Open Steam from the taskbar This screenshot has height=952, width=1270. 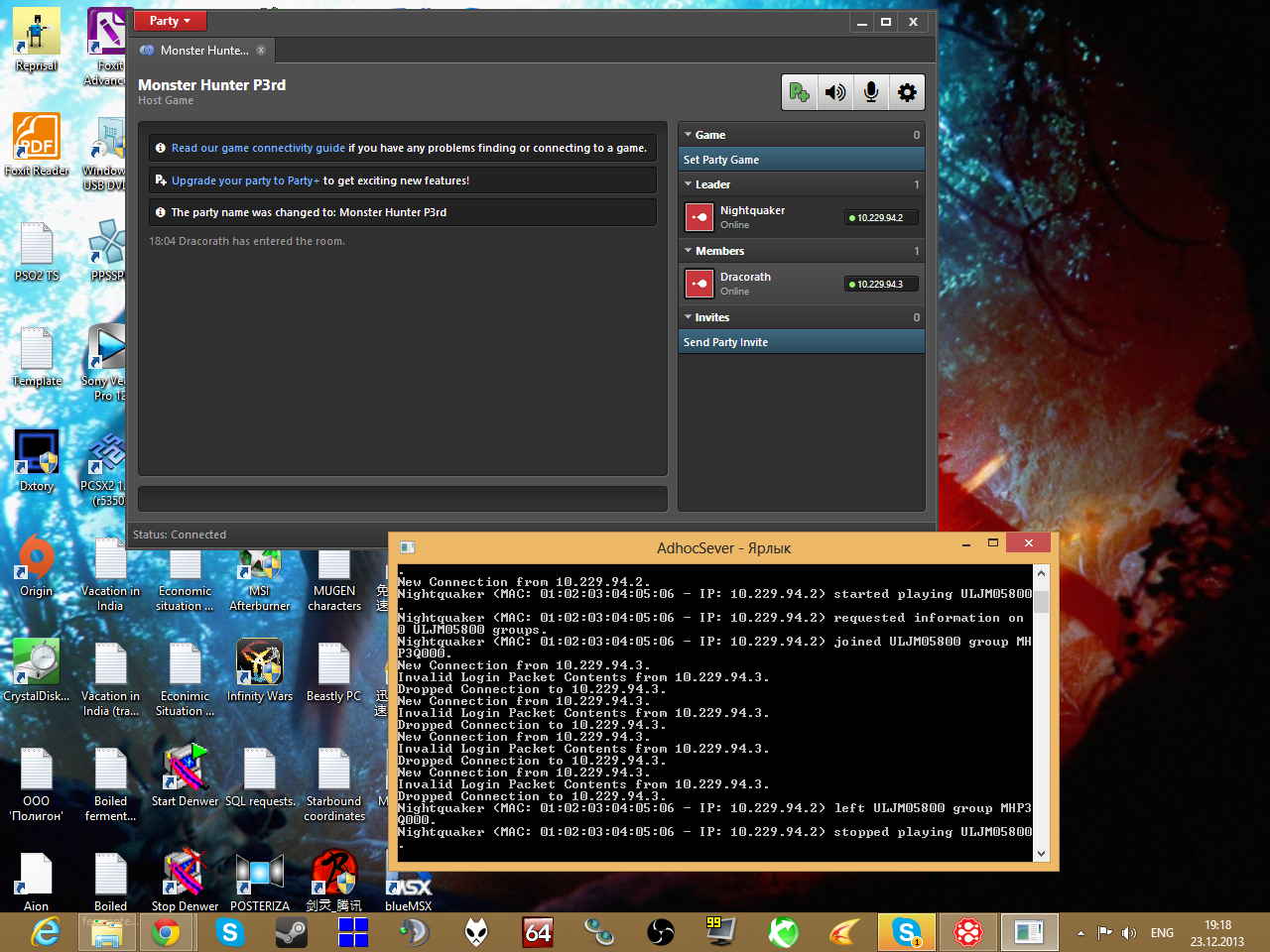pos(291,932)
